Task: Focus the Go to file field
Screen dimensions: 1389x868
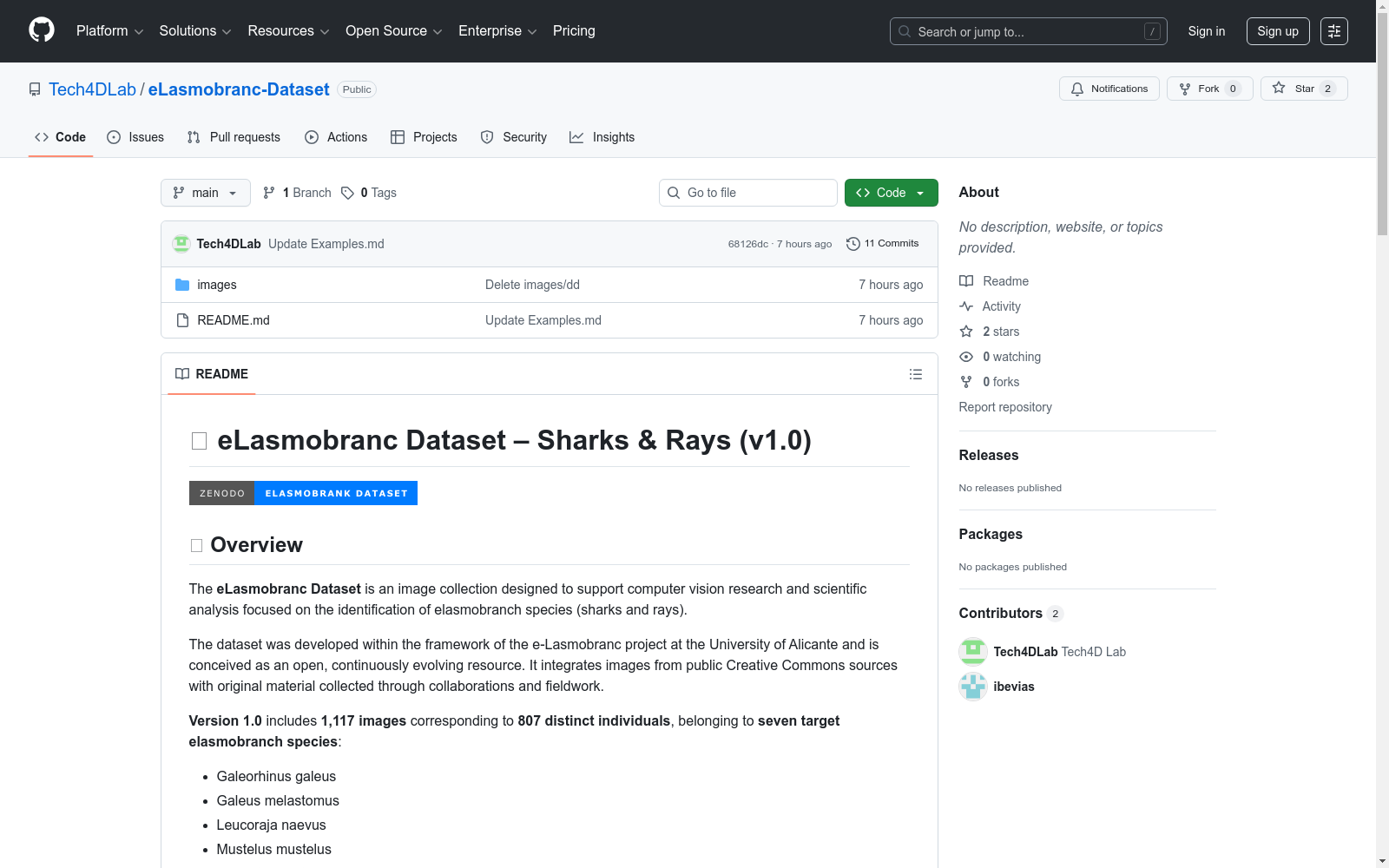Action: (748, 193)
